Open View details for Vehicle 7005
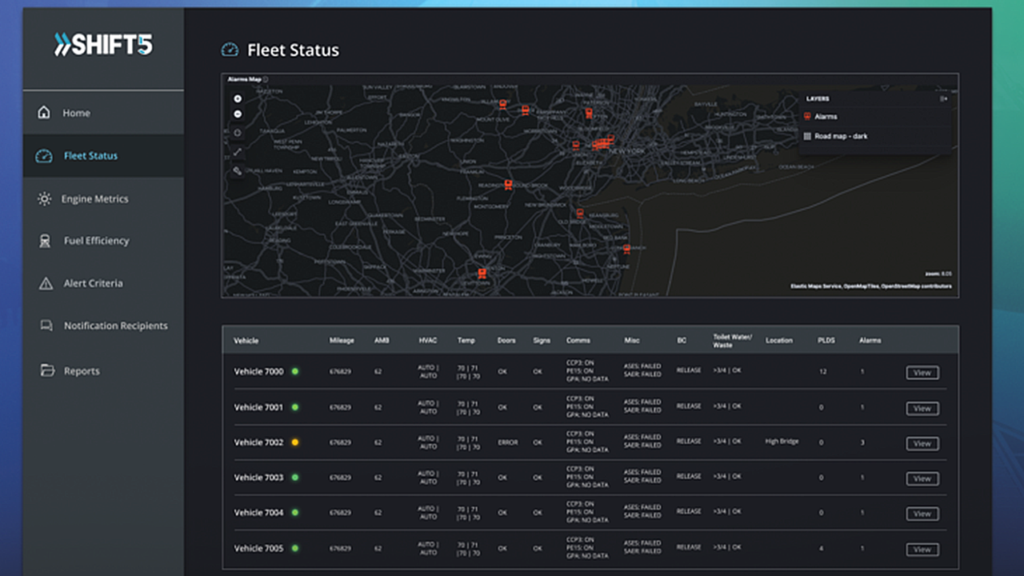 (x=922, y=549)
